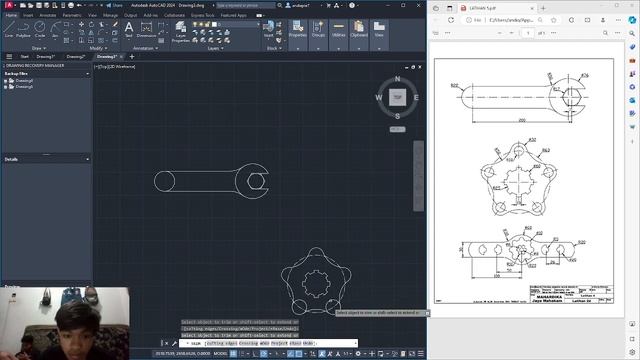Viewport: 640px width, 360px height.
Task: Toggle the start tab hamburger menu icon
Action: (9, 57)
